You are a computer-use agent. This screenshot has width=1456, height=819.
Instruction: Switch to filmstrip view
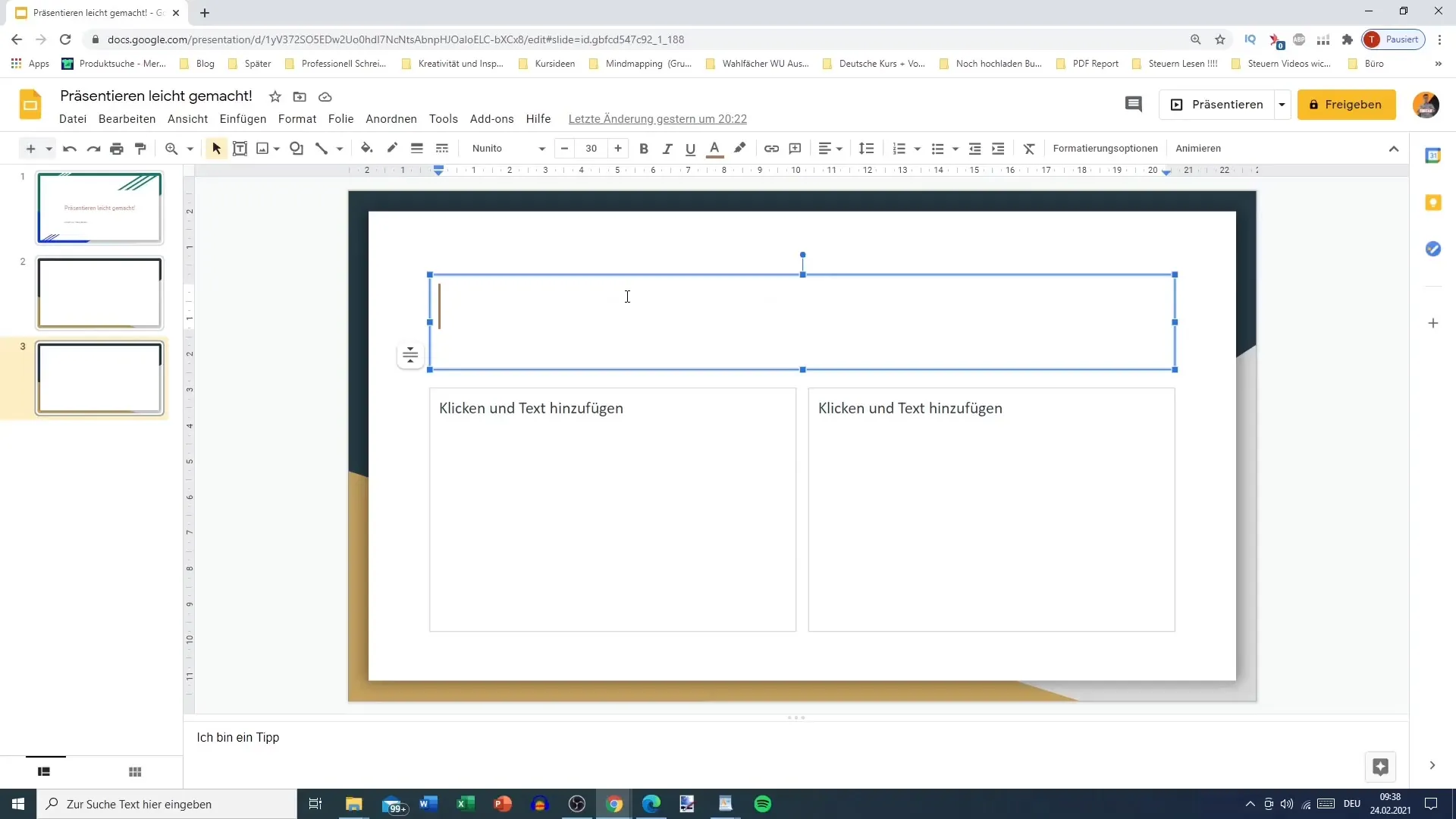click(x=44, y=772)
